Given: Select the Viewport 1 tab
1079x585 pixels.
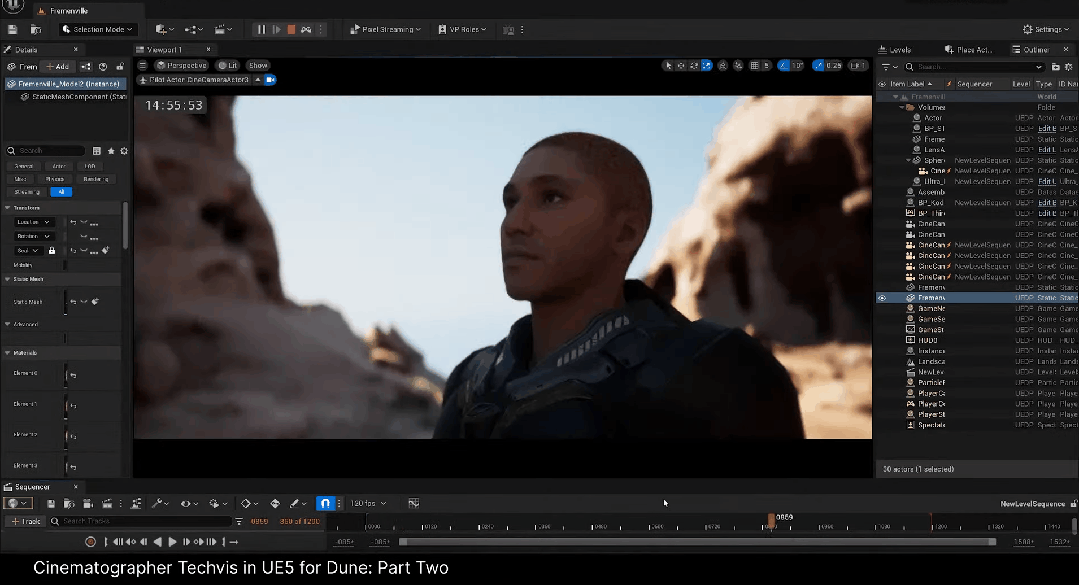Looking at the screenshot, I should pos(164,50).
